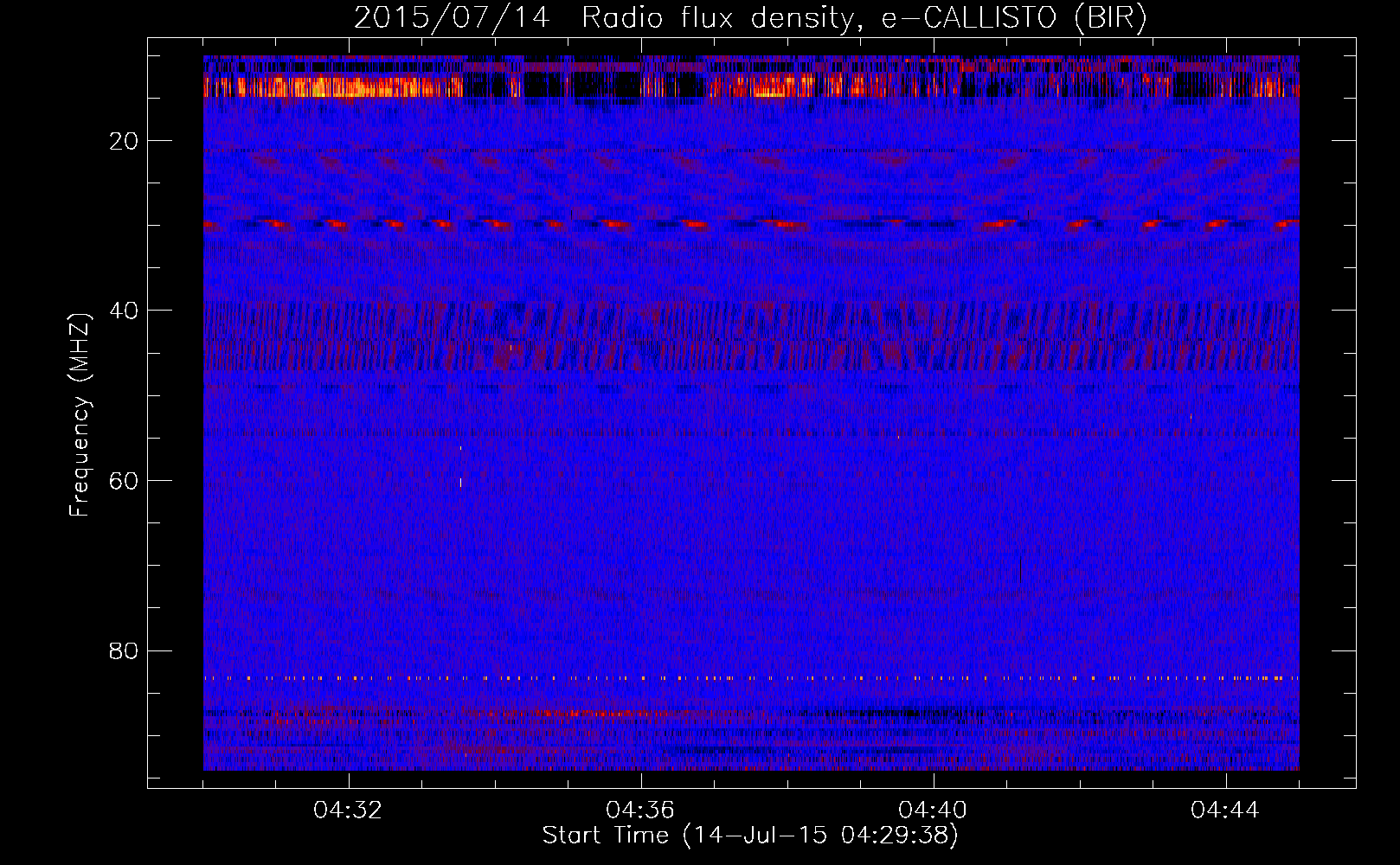Click the '04:40' time tick label
Screen dimensions: 1400x865
tap(933, 811)
